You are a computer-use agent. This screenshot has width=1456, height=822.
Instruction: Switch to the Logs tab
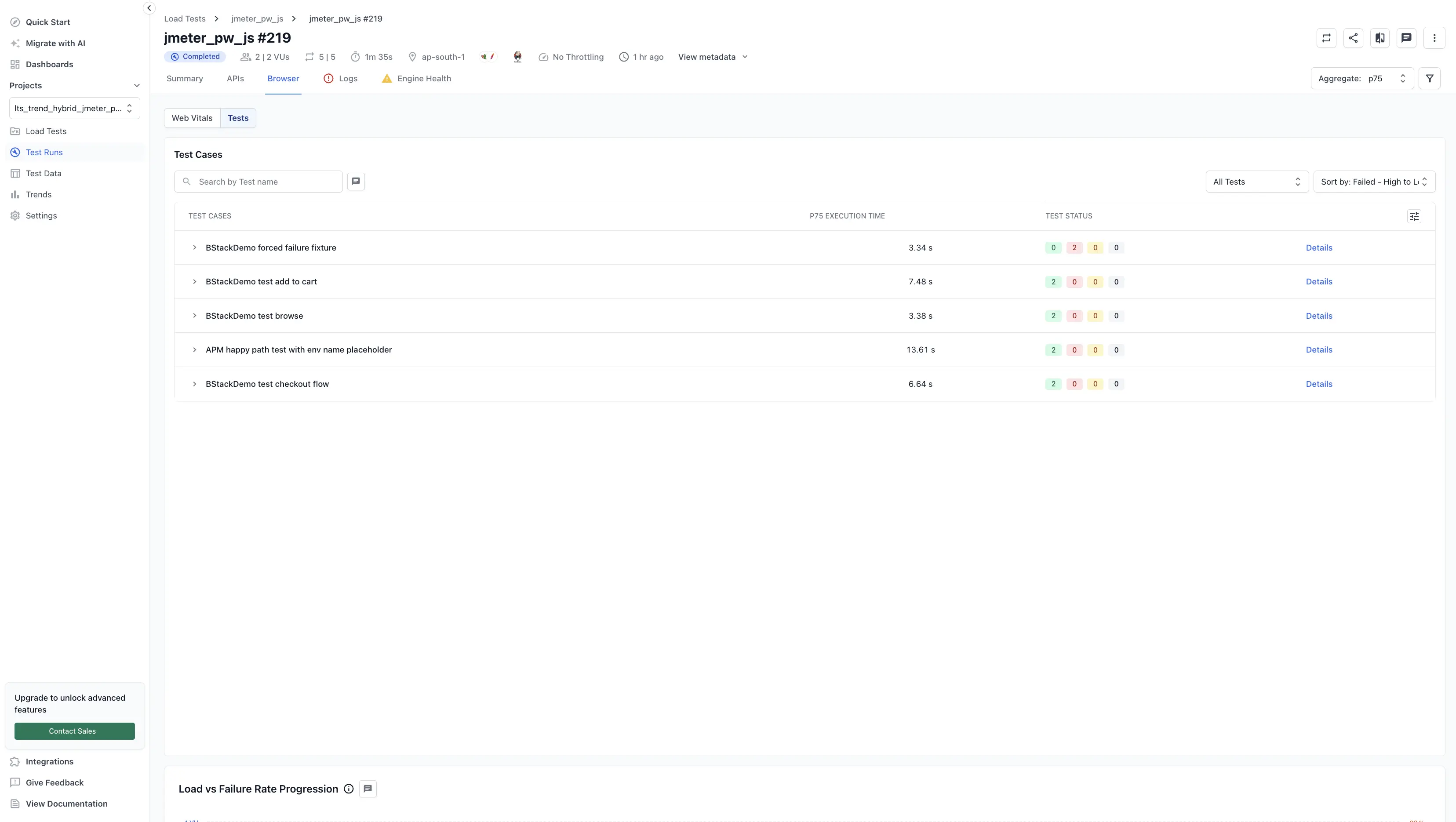coord(340,79)
